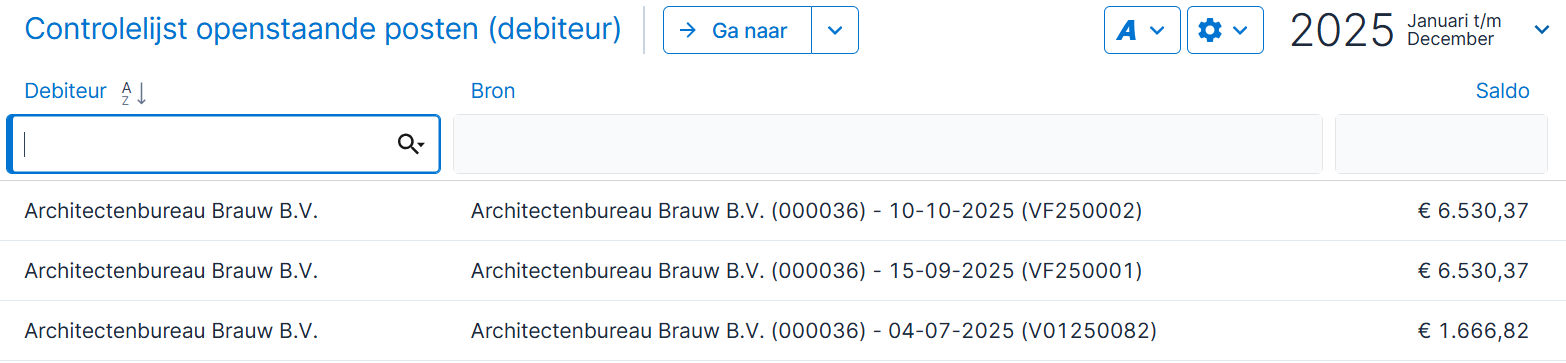1566x363 pixels.
Task: Sort by the Saldo column header
Action: click(x=1502, y=91)
